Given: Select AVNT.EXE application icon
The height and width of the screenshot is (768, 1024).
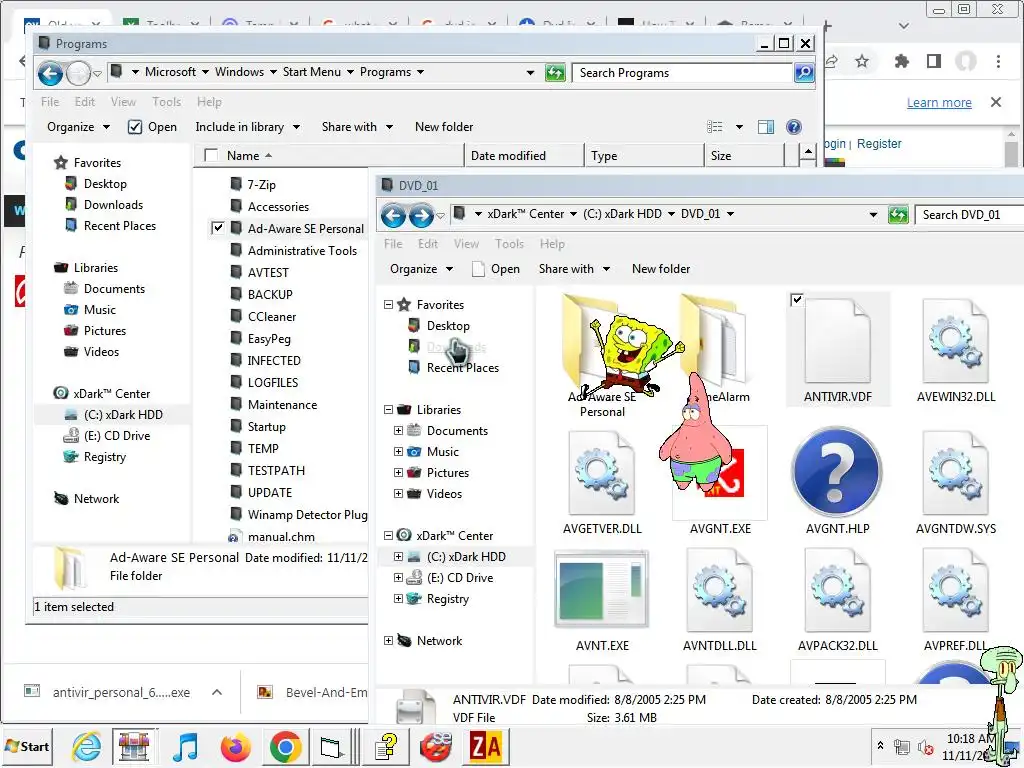Looking at the screenshot, I should coord(601,589).
